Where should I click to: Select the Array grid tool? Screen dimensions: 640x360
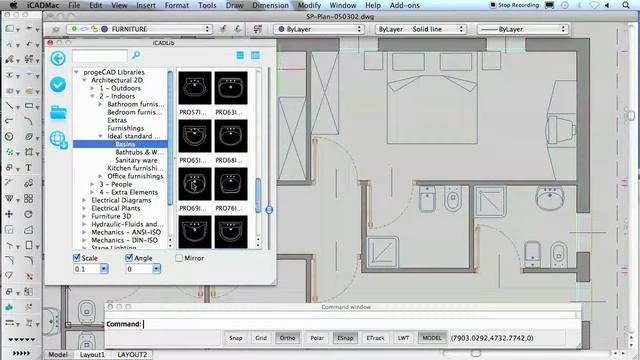point(29,199)
